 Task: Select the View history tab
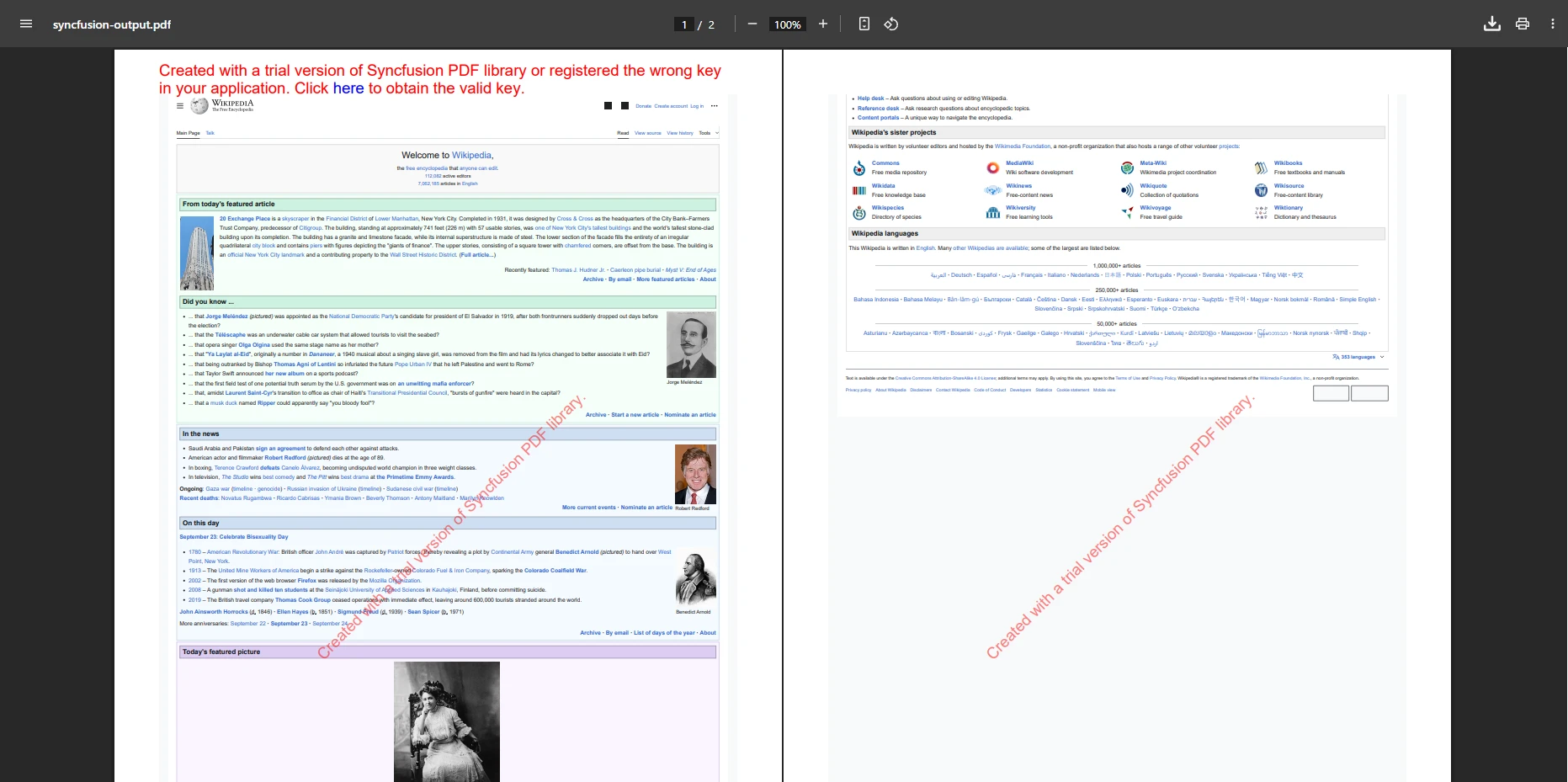pyautogui.click(x=680, y=133)
